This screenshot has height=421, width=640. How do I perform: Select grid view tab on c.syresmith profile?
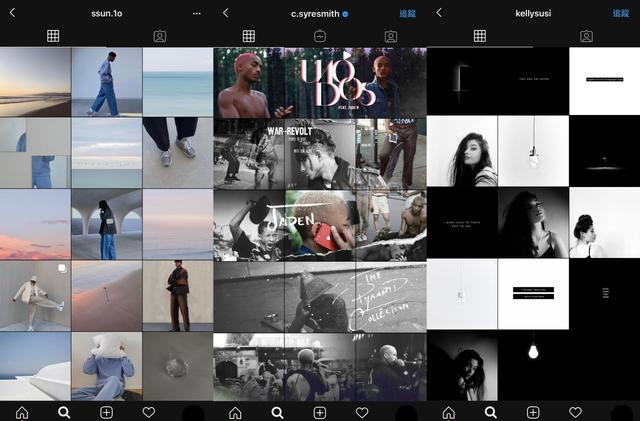tap(249, 36)
